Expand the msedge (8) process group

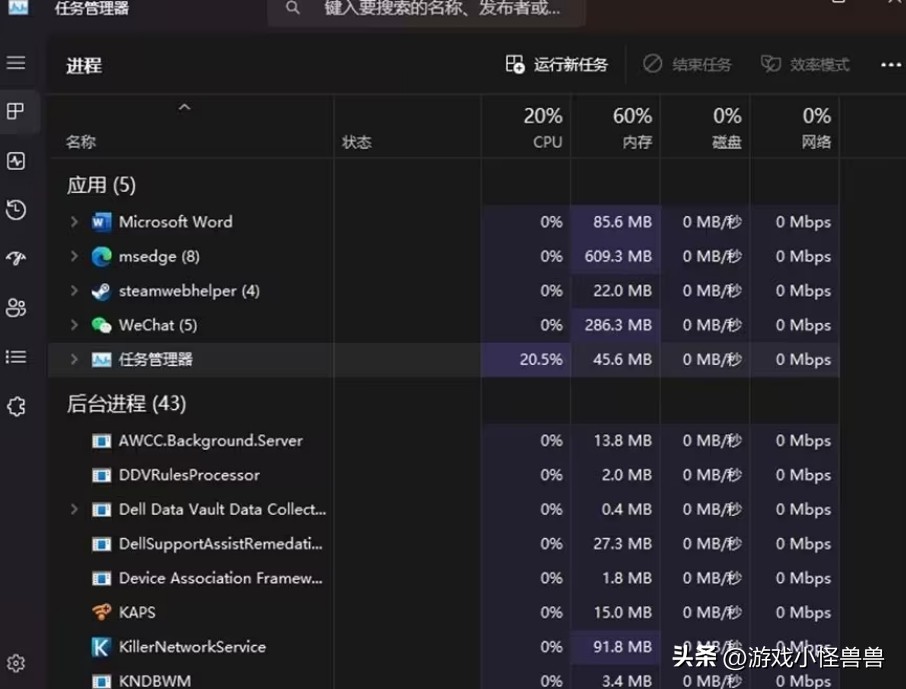(74, 257)
